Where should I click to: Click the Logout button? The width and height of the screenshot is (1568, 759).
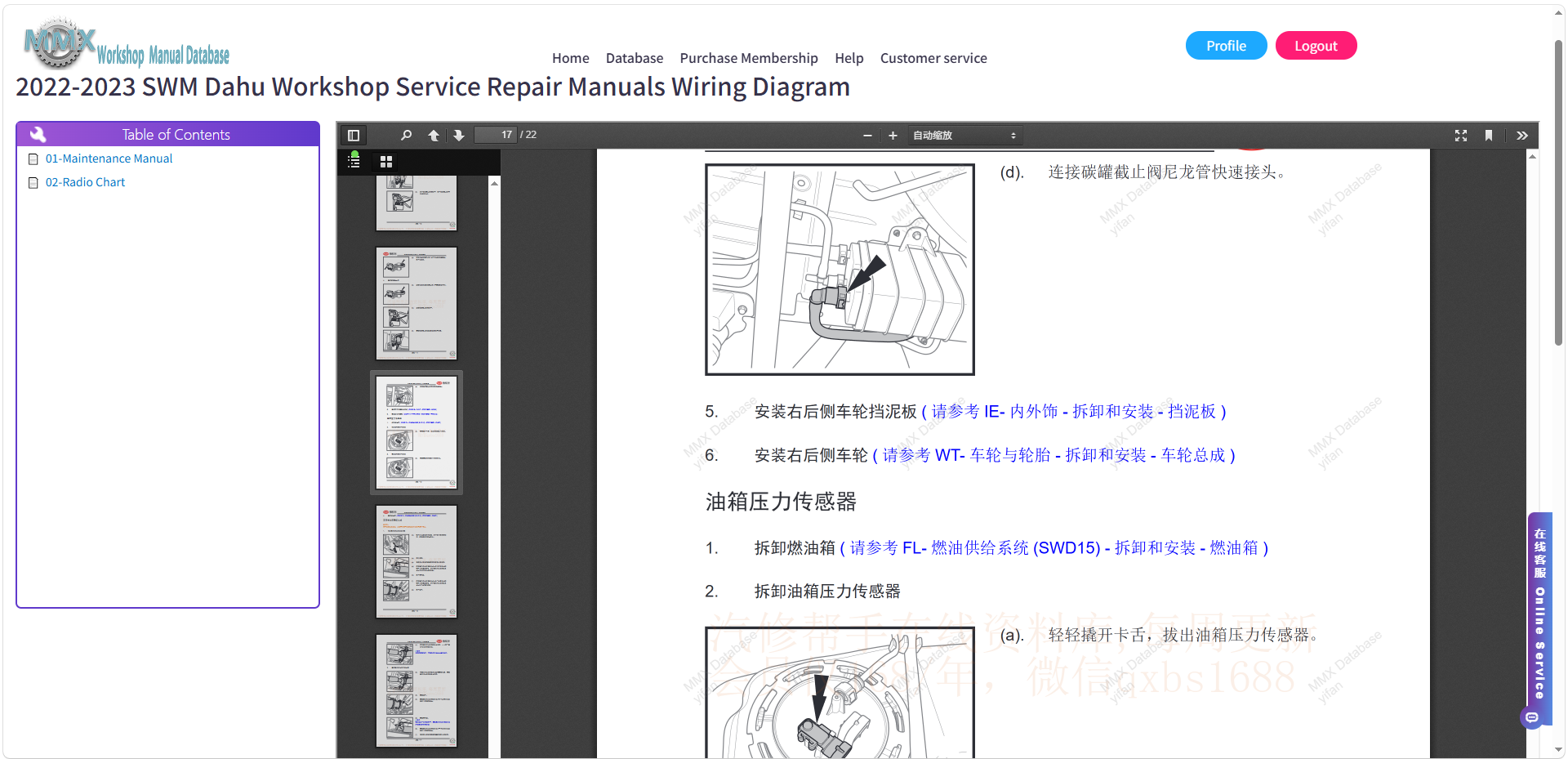pyautogui.click(x=1316, y=46)
